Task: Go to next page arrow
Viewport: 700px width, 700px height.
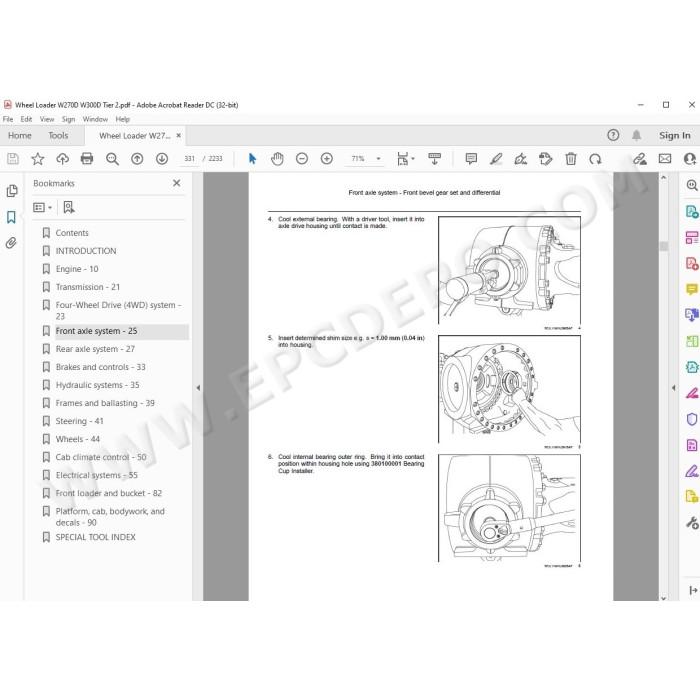Action: pyautogui.click(x=162, y=158)
